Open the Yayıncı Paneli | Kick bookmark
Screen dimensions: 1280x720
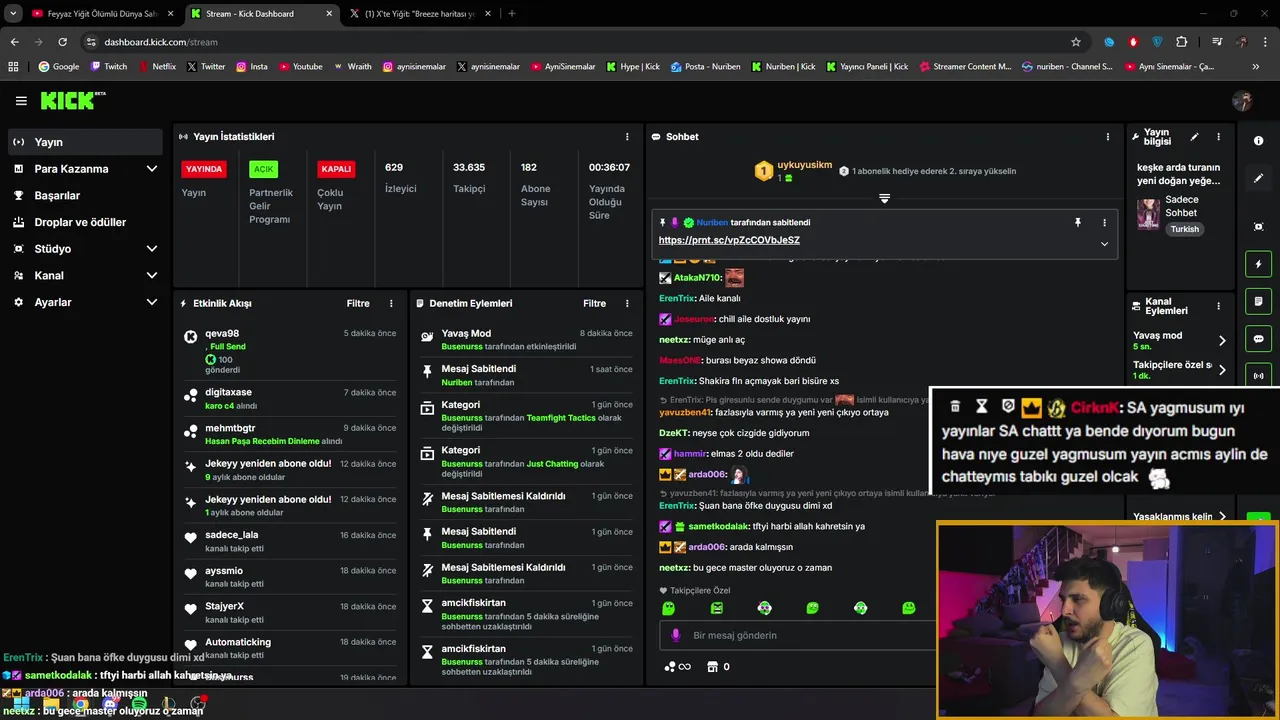[867, 67]
